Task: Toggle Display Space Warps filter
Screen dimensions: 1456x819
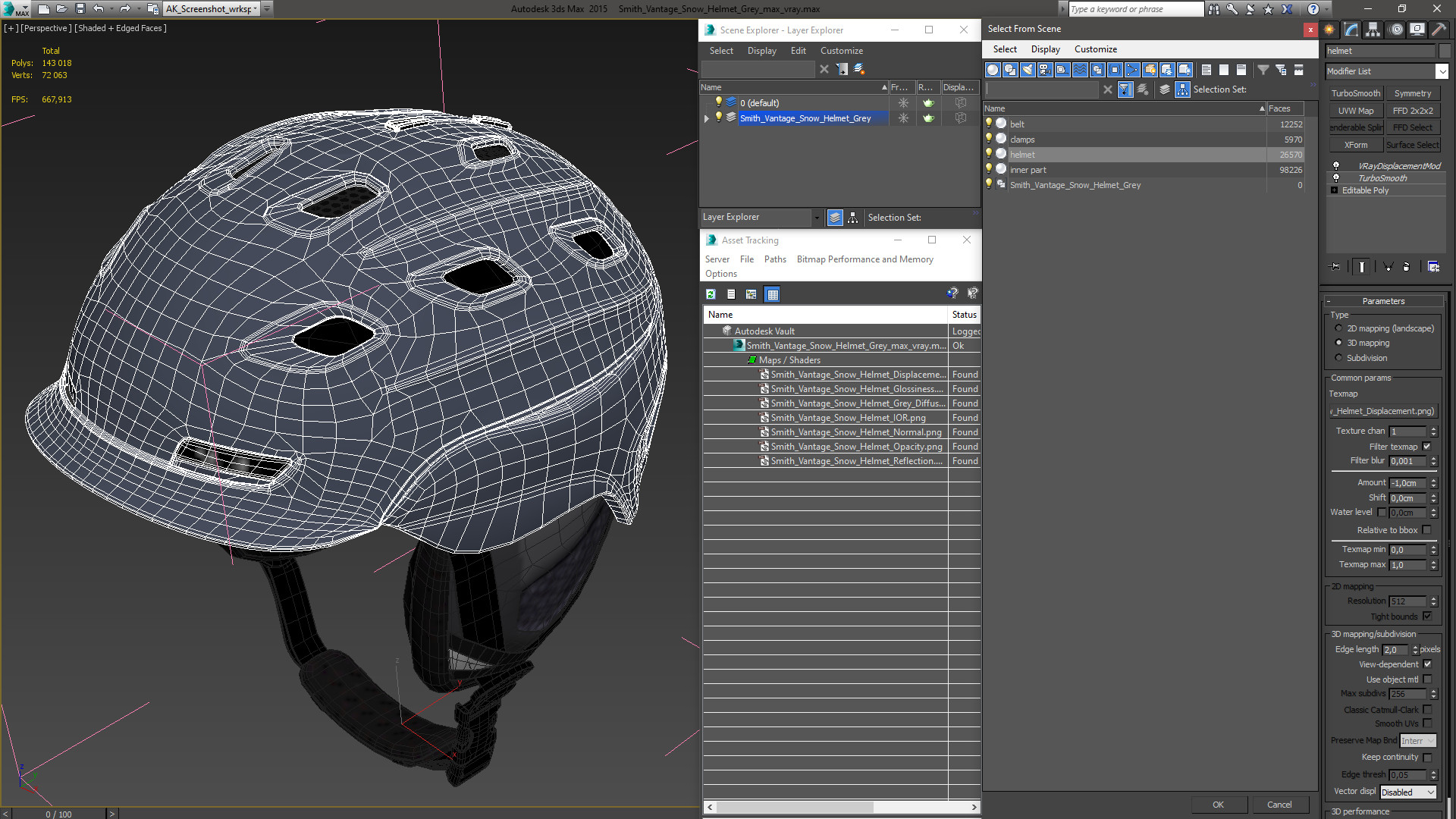Action: click(1080, 70)
